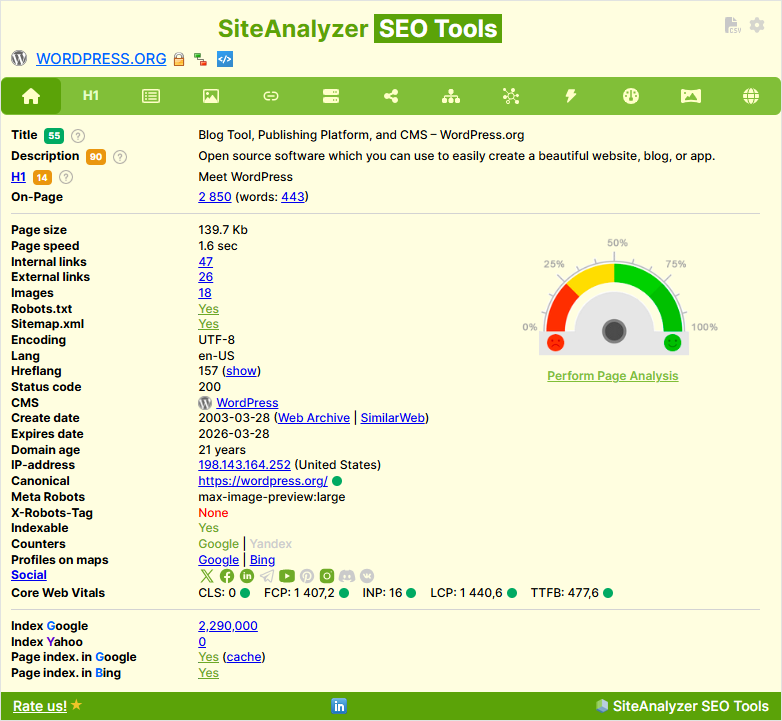The image size is (782, 721).
Task: Click Google counter label
Action: point(218,544)
